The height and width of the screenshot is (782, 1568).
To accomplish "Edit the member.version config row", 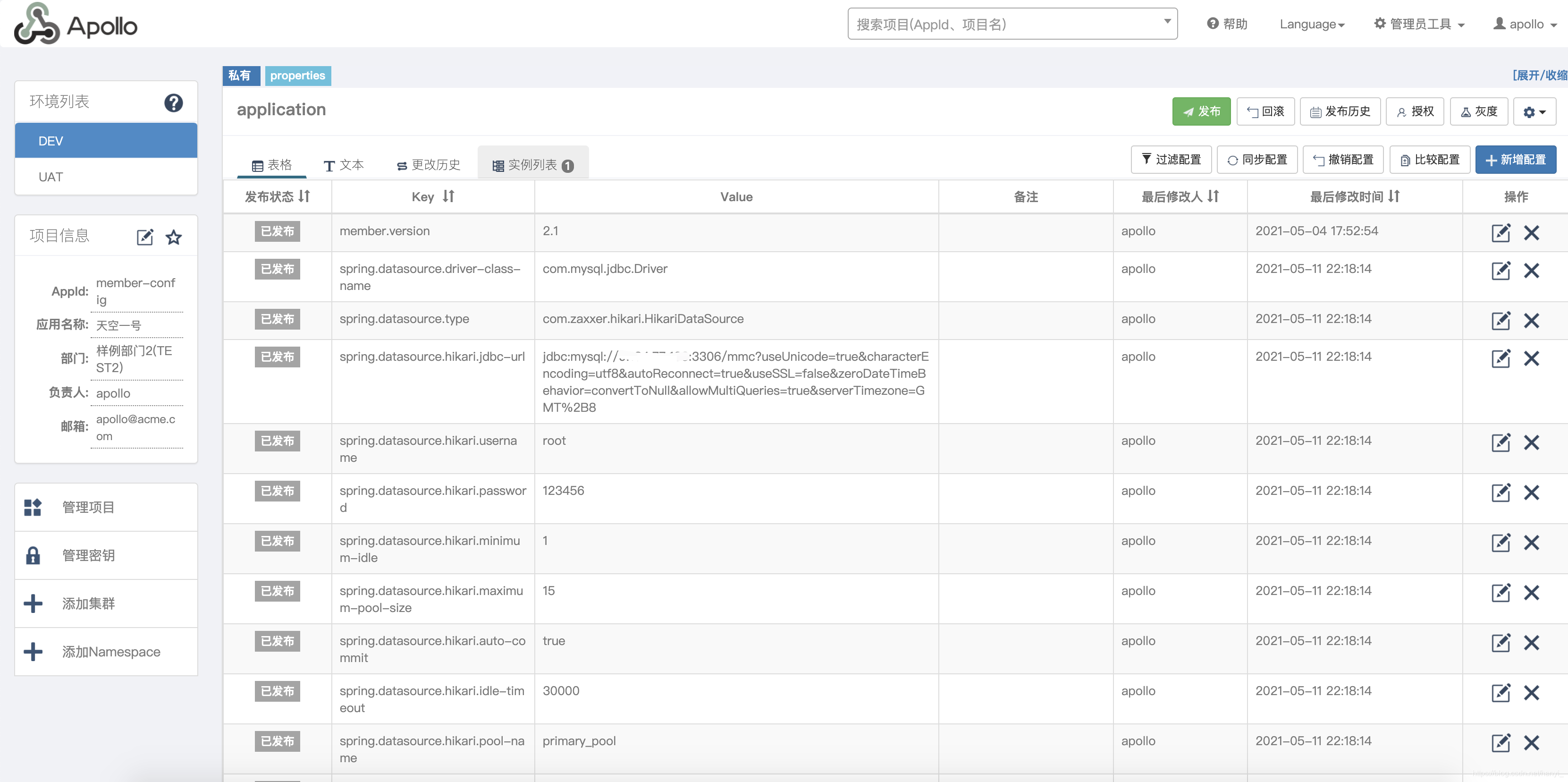I will 1501,232.
